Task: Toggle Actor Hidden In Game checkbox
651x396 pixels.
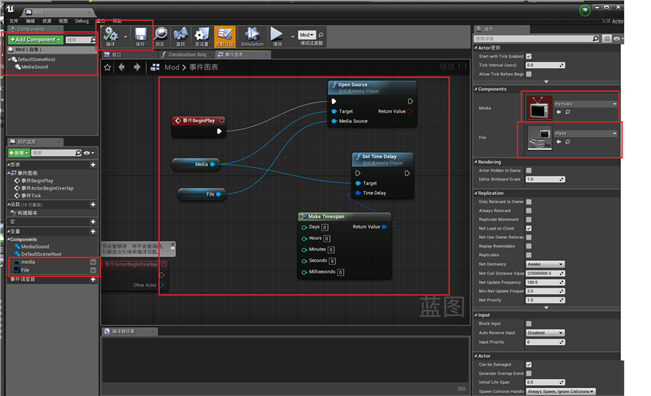Action: click(529, 170)
